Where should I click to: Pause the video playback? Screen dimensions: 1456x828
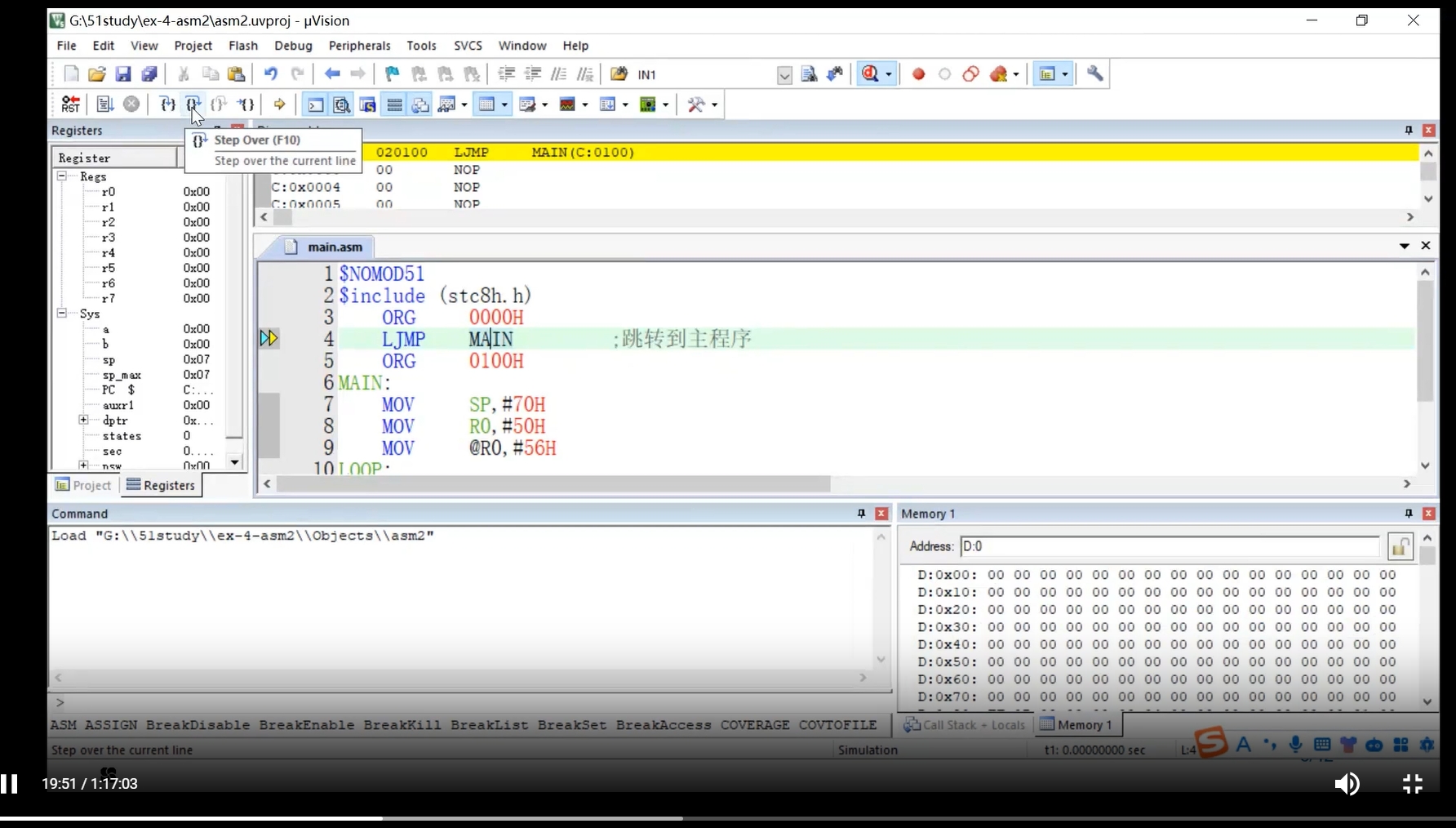(x=9, y=784)
